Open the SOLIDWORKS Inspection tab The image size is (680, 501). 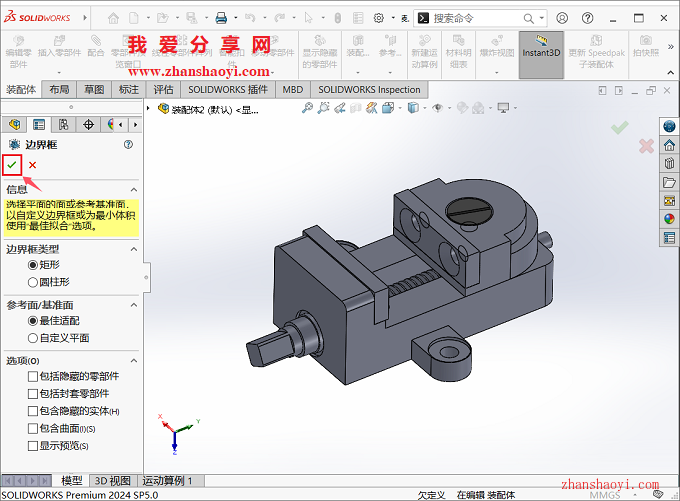pyautogui.click(x=370, y=89)
